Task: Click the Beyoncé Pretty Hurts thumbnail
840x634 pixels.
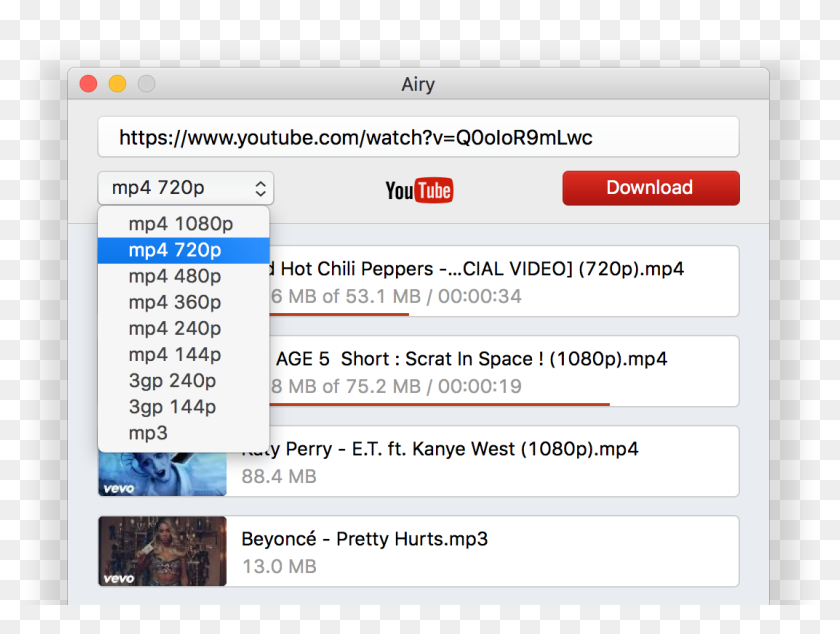Action: coord(162,551)
